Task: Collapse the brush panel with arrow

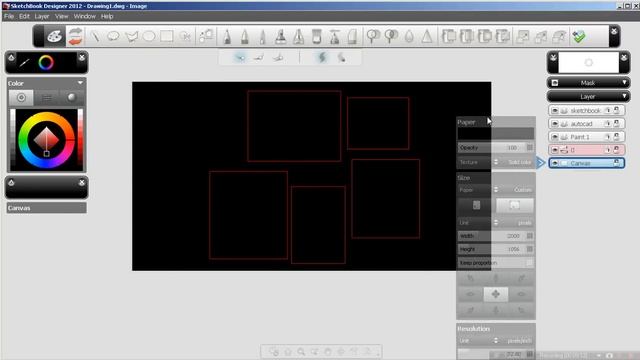Action: coord(11,58)
